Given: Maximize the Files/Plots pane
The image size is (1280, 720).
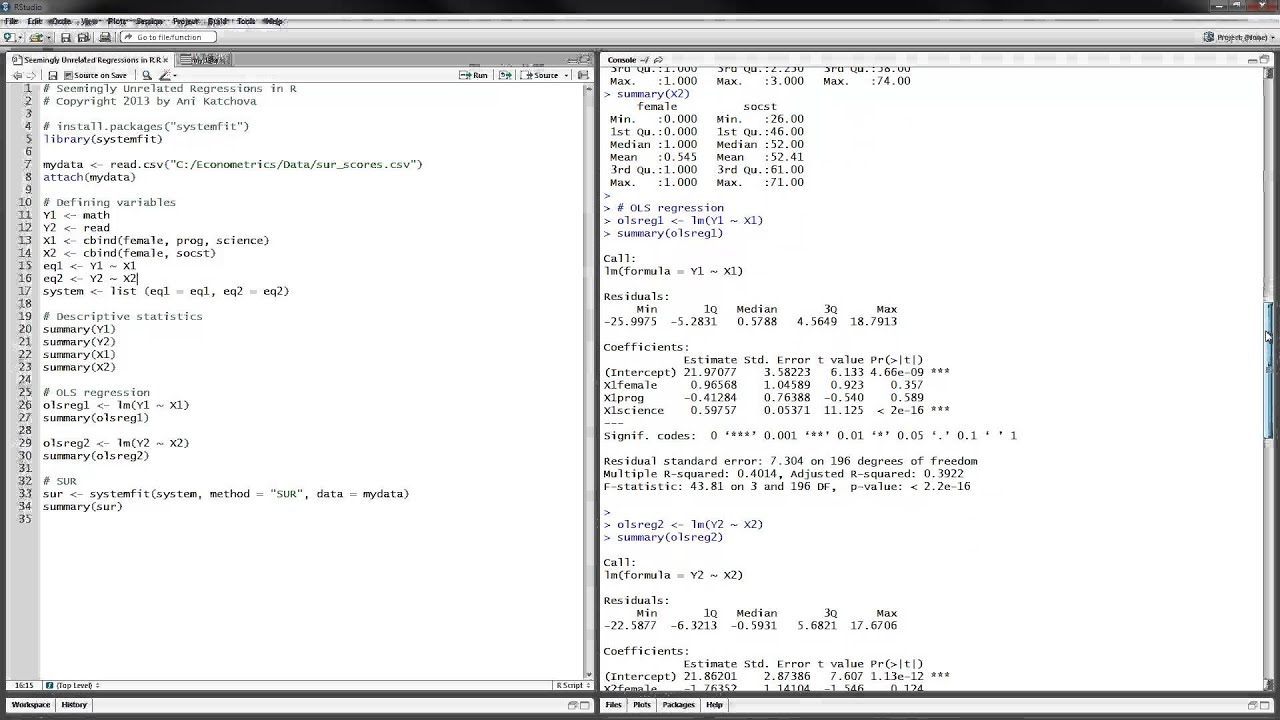Looking at the screenshot, I should [x=1266, y=705].
